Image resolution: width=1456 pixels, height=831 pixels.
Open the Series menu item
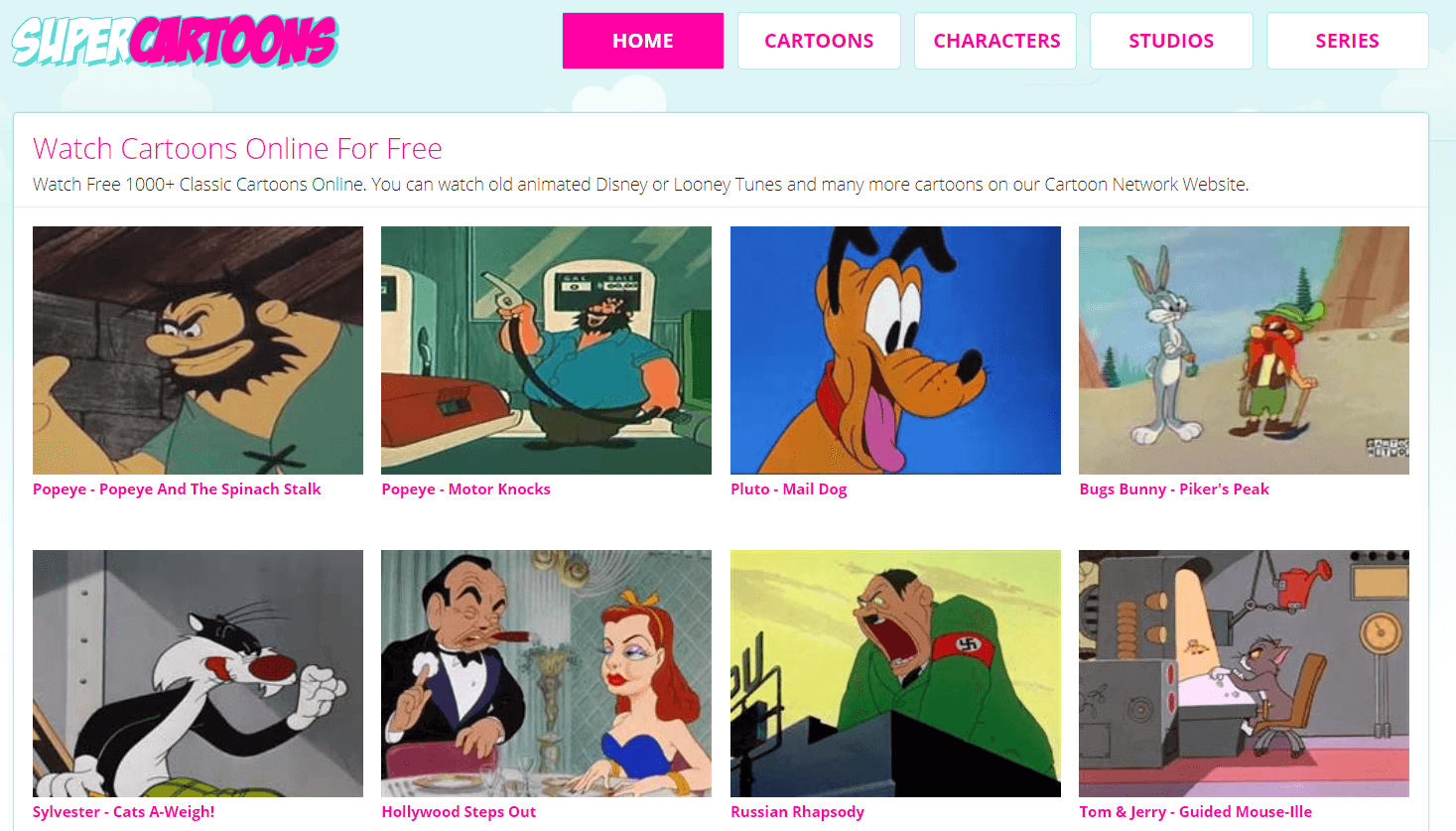[1348, 41]
